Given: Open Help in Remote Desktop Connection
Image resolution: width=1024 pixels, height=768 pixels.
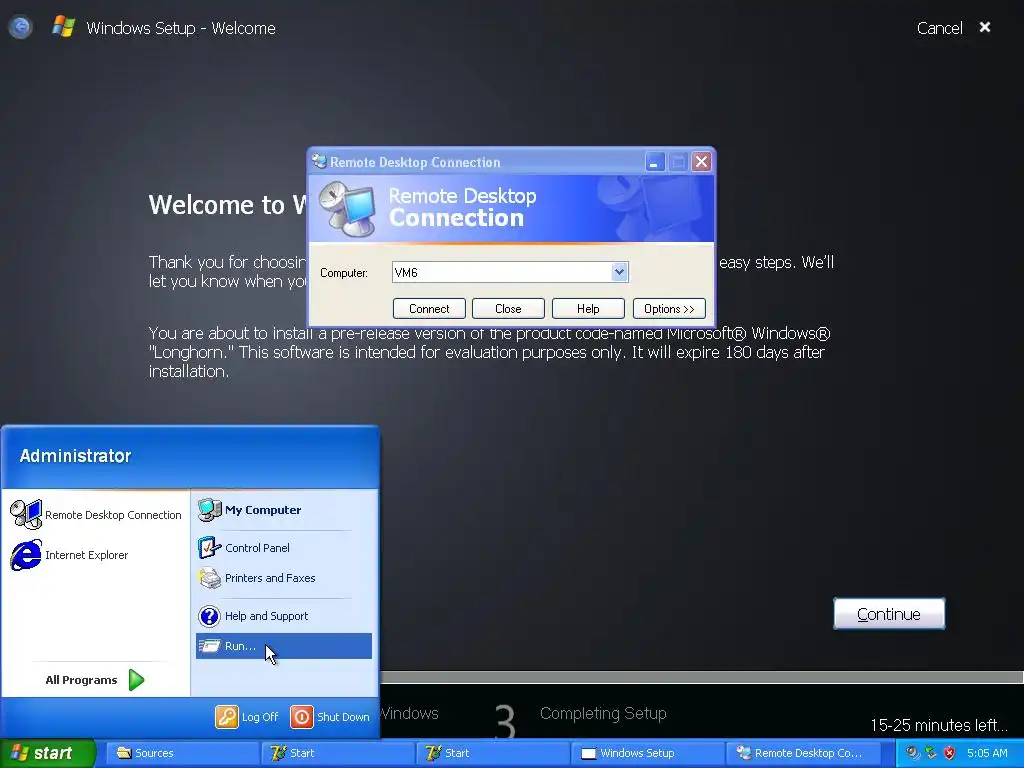Looking at the screenshot, I should (x=588, y=309).
